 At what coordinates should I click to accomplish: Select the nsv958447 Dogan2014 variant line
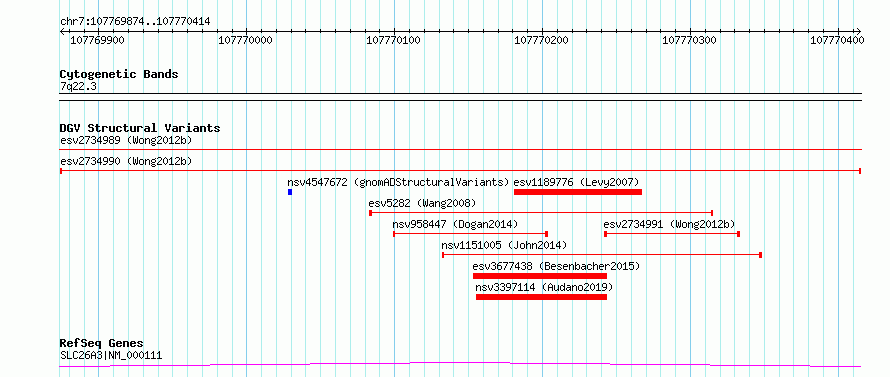pyautogui.click(x=471, y=234)
